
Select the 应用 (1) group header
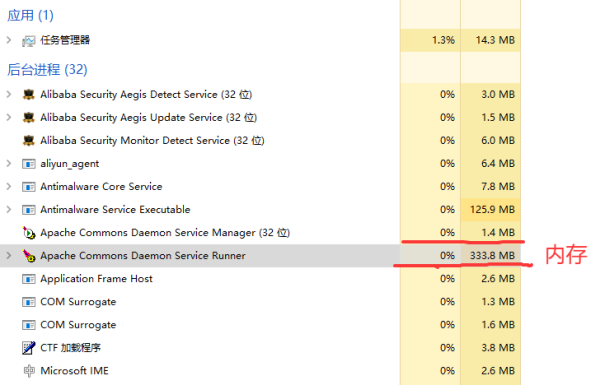click(x=30, y=15)
